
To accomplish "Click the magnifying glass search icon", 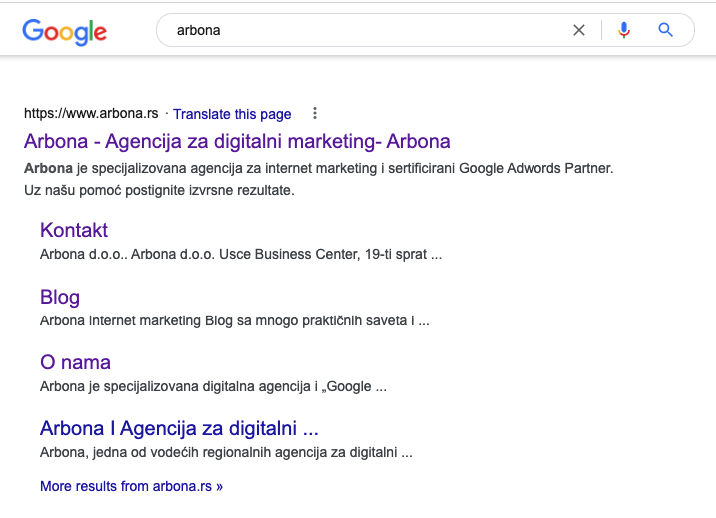I will click(x=665, y=30).
